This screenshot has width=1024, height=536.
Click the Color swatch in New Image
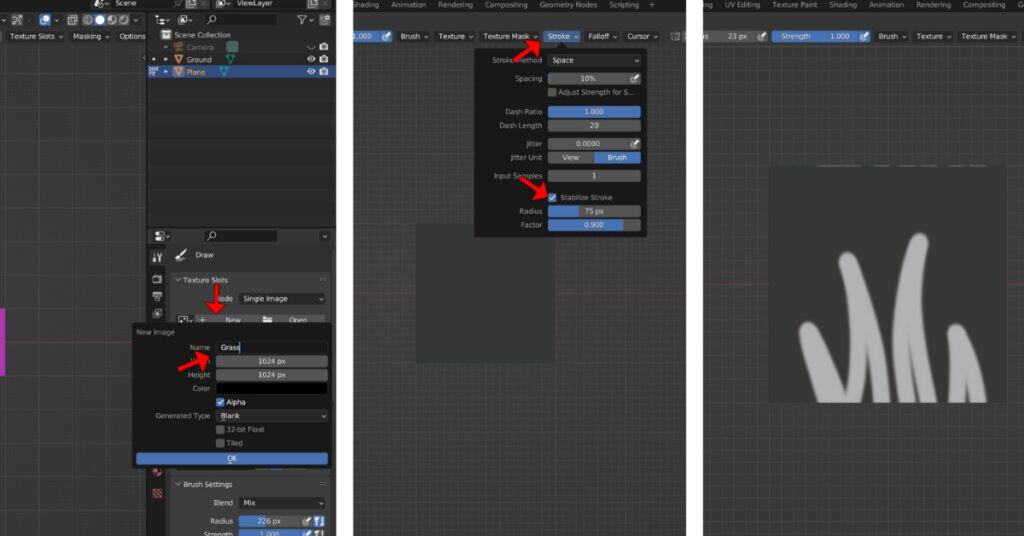[x=272, y=388]
